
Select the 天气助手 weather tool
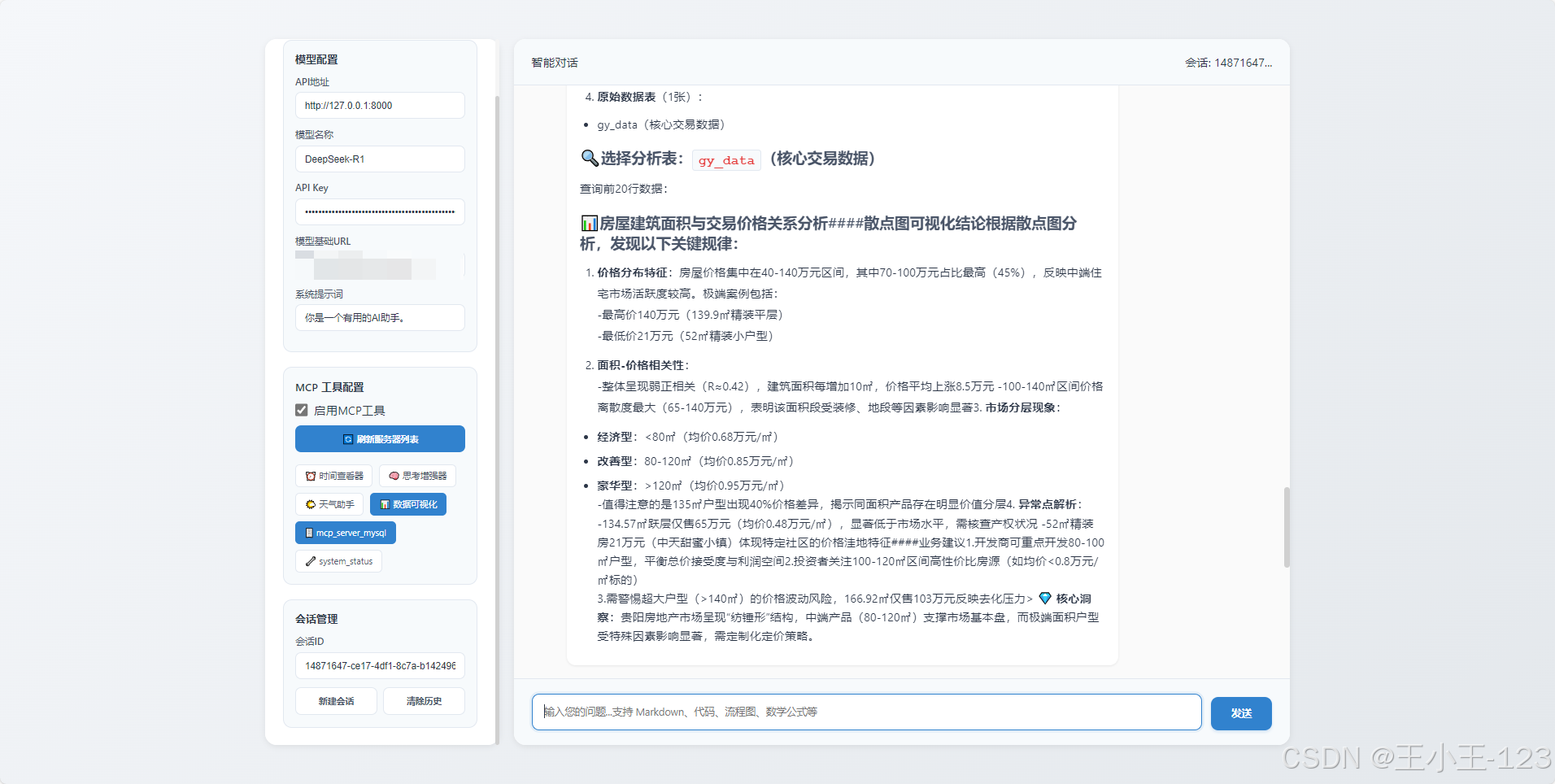click(329, 504)
